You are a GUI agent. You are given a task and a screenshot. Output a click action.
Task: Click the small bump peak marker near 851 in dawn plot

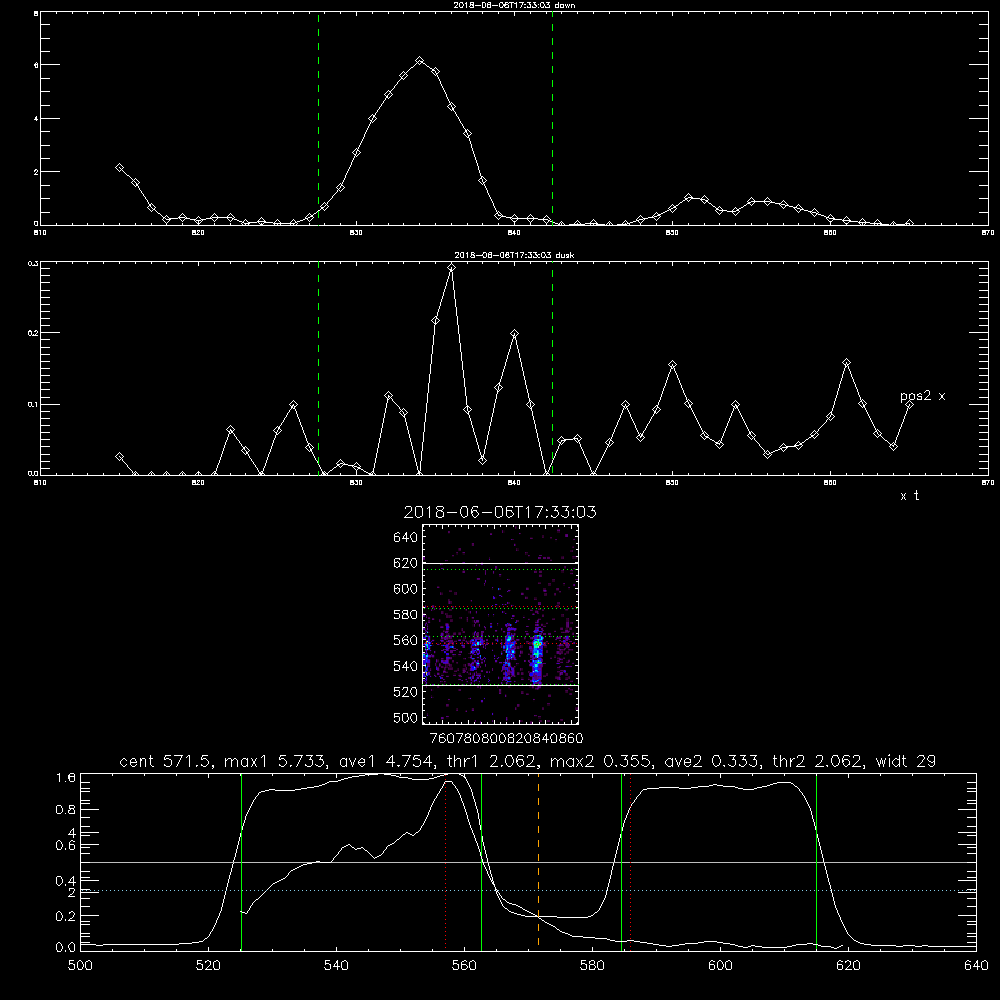click(x=688, y=198)
